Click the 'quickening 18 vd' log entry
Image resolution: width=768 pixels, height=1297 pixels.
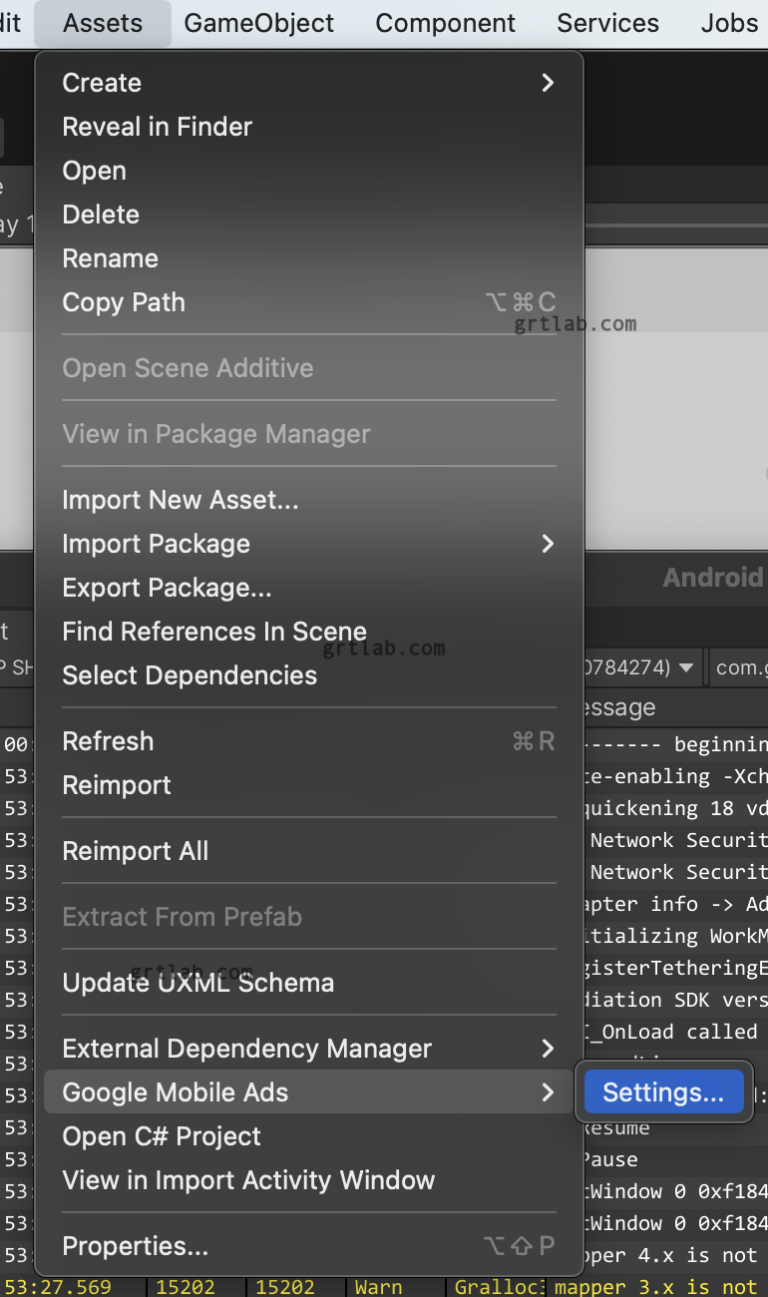tap(675, 808)
